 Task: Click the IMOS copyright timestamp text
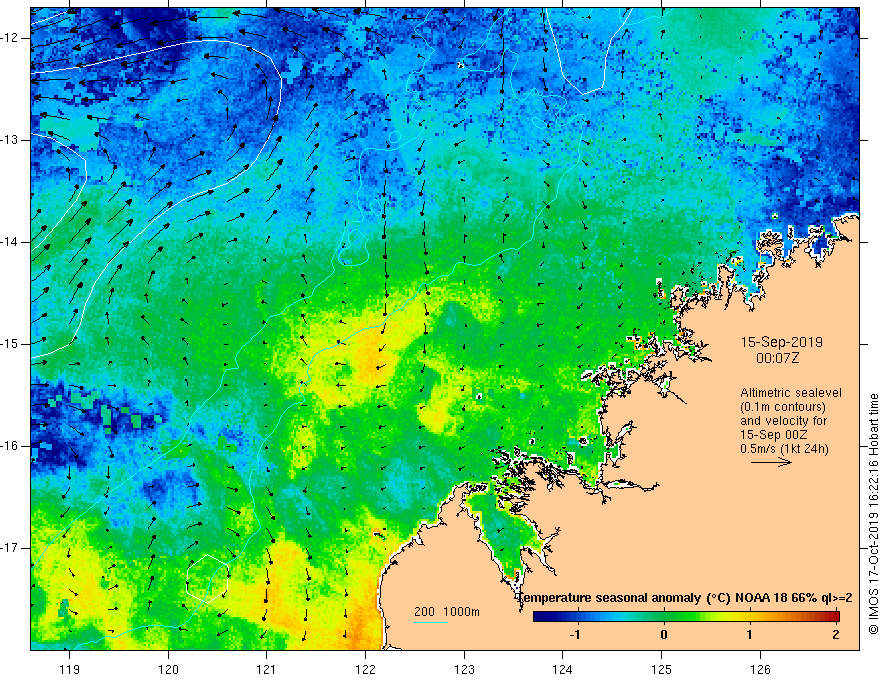tap(873, 514)
